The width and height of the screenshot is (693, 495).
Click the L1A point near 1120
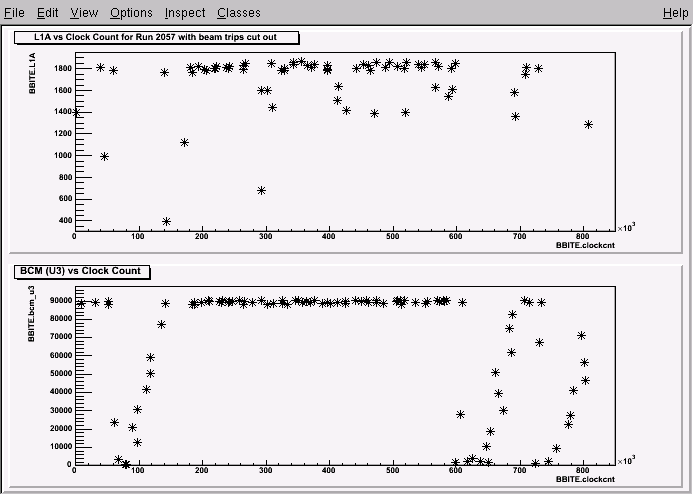(x=185, y=142)
